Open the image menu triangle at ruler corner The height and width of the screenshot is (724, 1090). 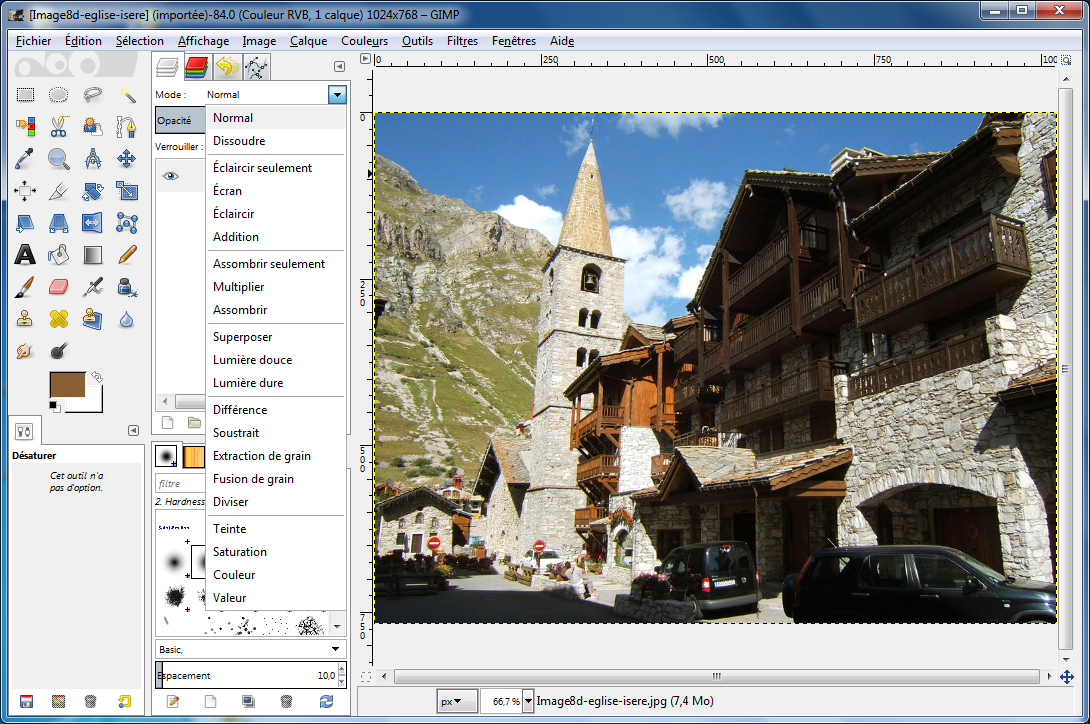pyautogui.click(x=366, y=59)
